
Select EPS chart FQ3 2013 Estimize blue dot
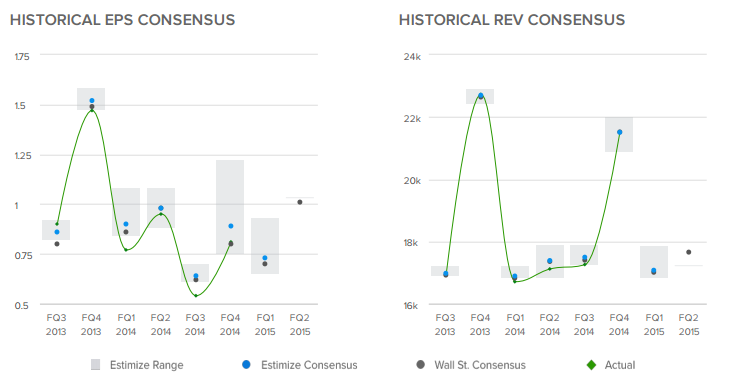(57, 232)
